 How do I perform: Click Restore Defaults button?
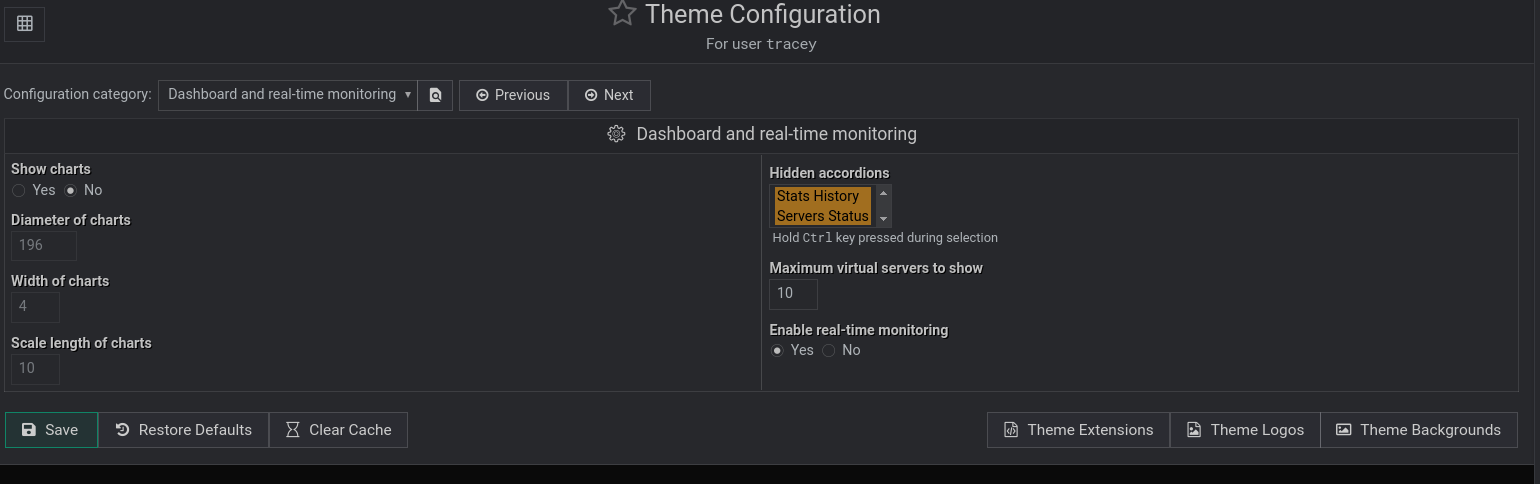[x=183, y=430]
